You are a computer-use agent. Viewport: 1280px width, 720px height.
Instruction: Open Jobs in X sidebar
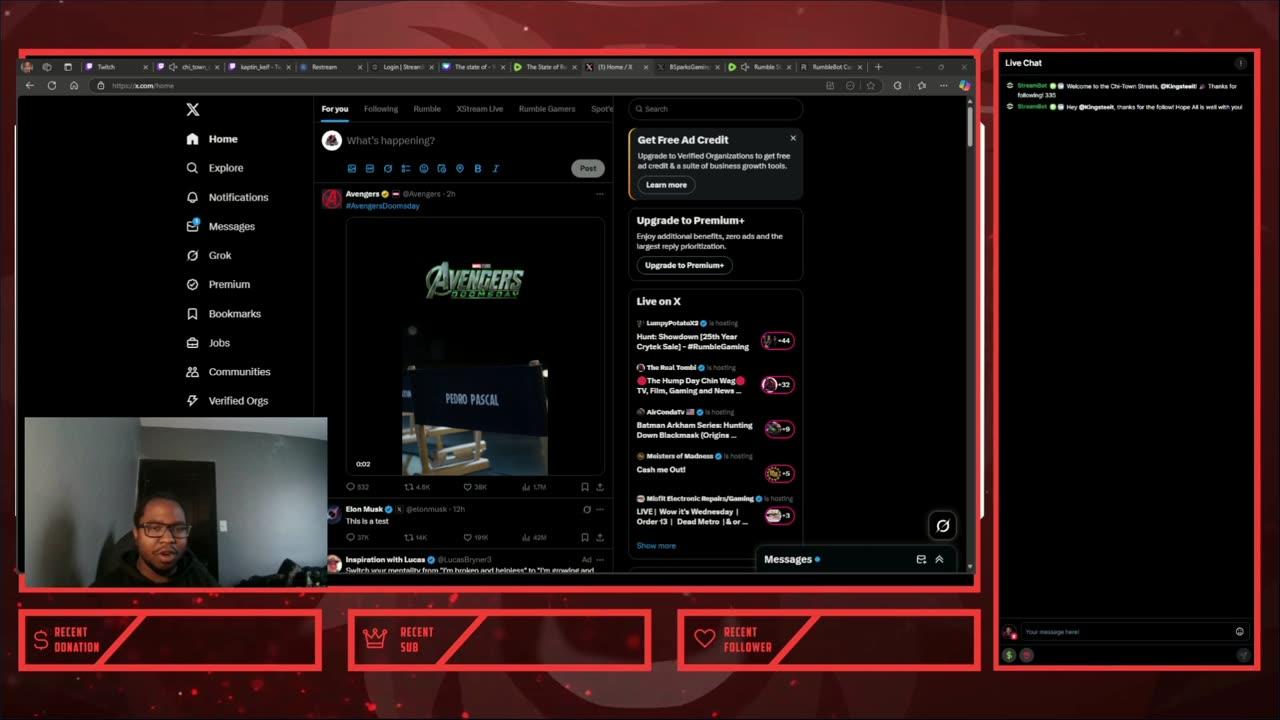pos(208,342)
